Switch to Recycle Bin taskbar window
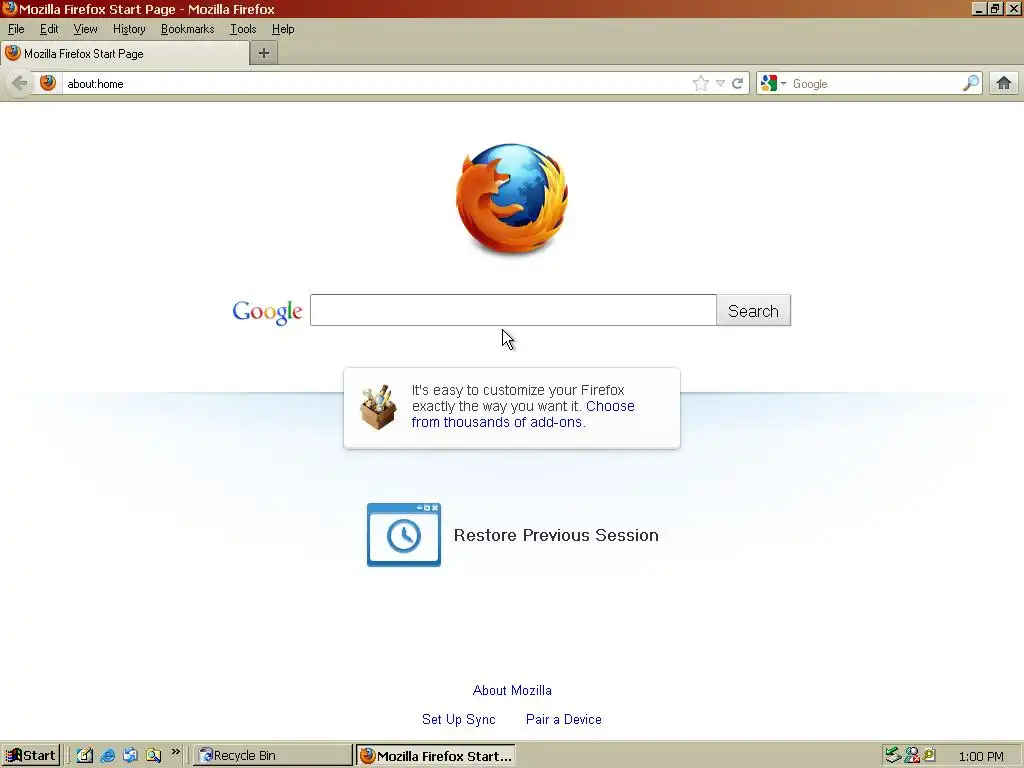This screenshot has width=1024, height=768. click(272, 756)
